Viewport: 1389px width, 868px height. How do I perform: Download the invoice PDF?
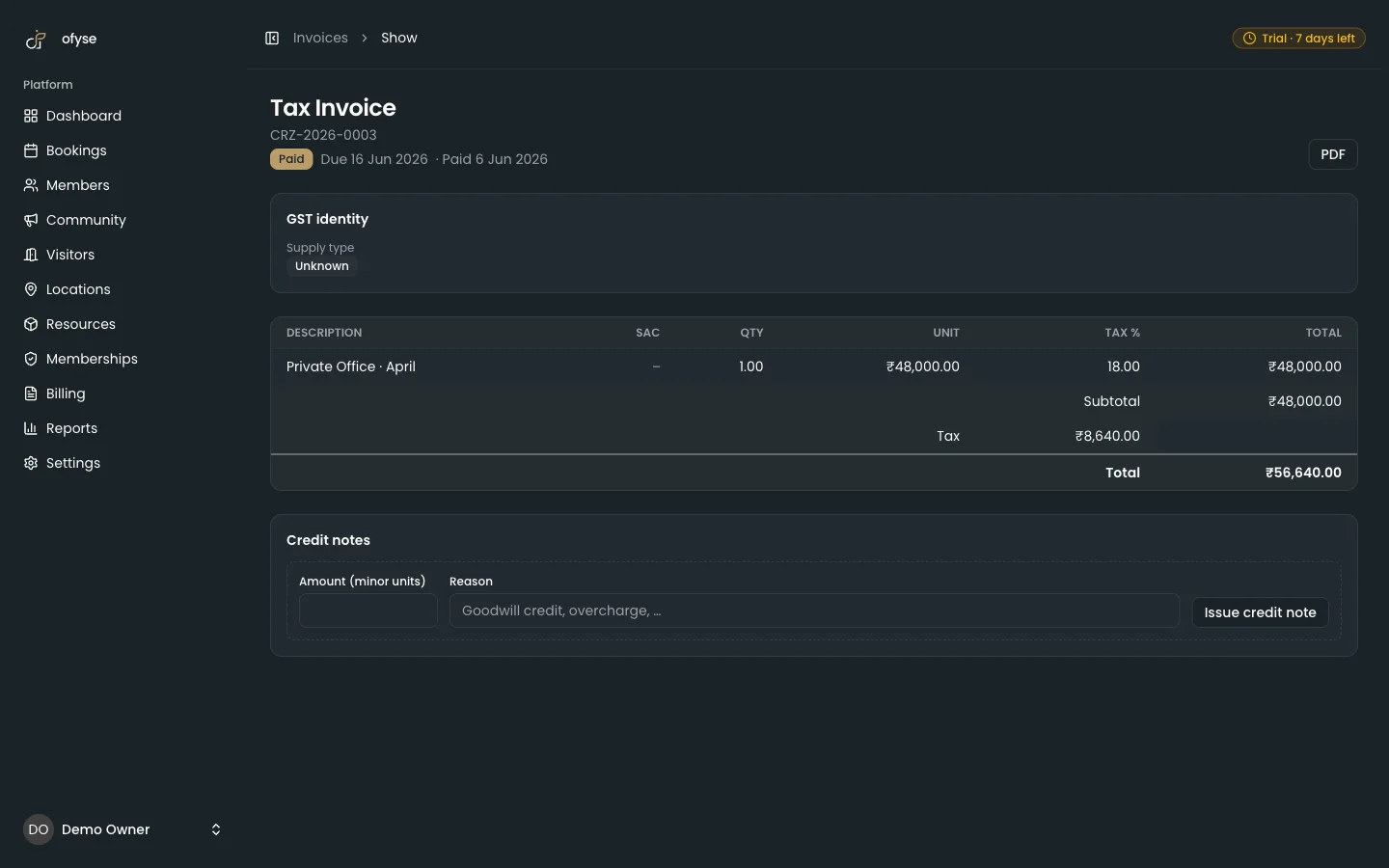pos(1333,154)
